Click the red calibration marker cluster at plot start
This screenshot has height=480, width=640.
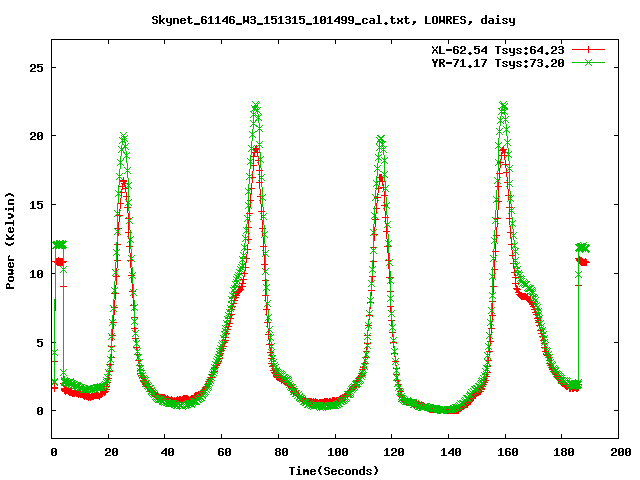[x=60, y=261]
